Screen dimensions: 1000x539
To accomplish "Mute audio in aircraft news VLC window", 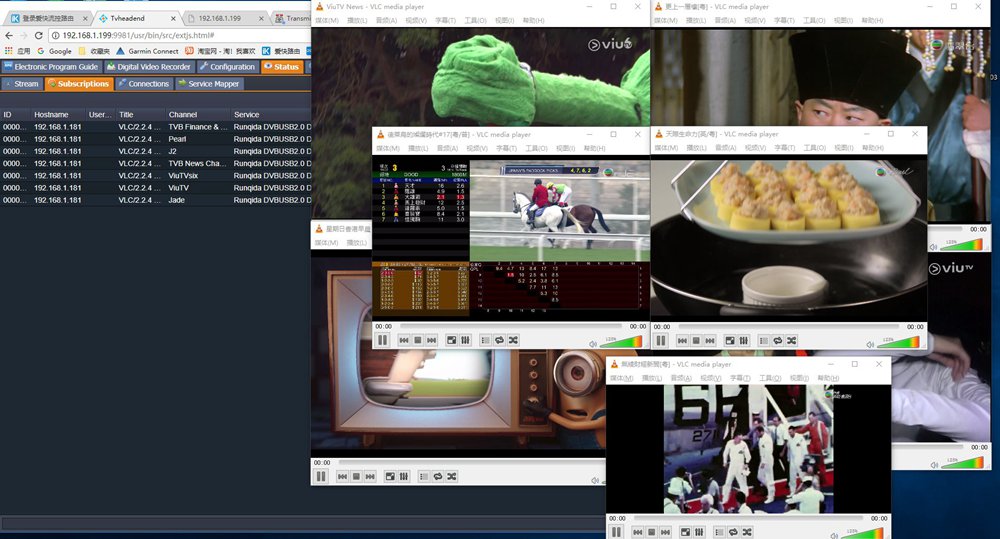I will [834, 535].
